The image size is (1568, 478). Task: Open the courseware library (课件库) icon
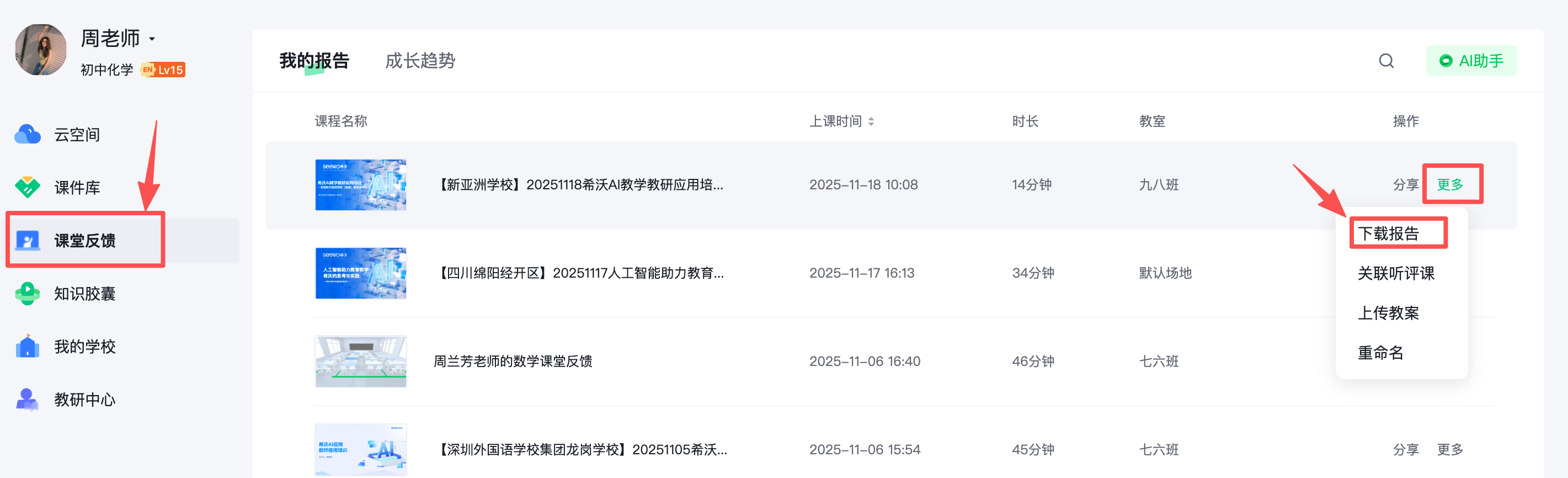pos(28,188)
